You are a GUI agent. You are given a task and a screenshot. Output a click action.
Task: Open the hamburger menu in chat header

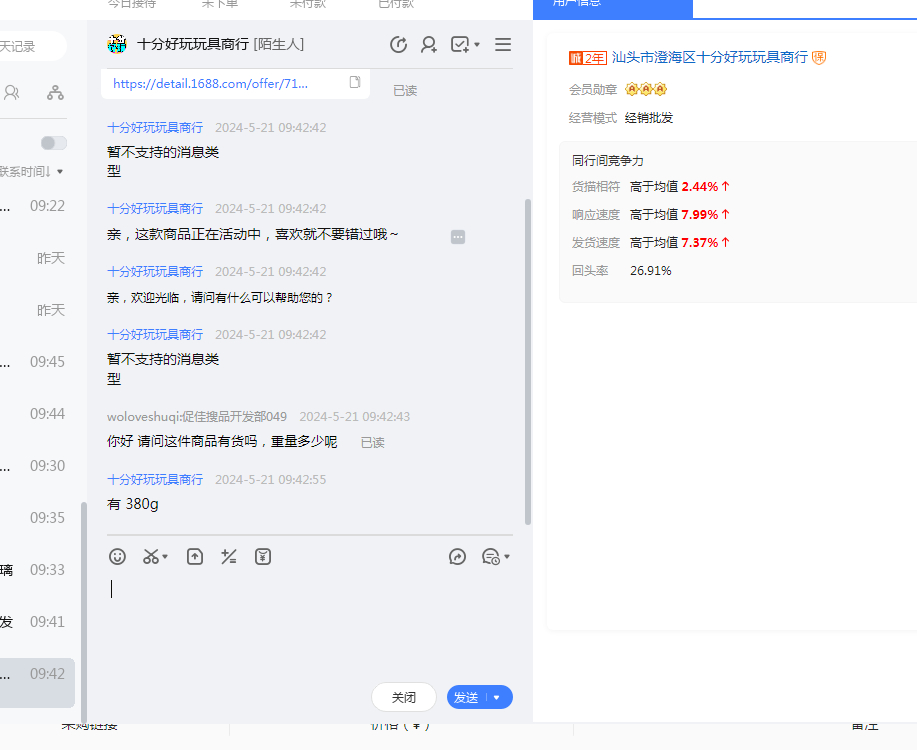[503, 45]
